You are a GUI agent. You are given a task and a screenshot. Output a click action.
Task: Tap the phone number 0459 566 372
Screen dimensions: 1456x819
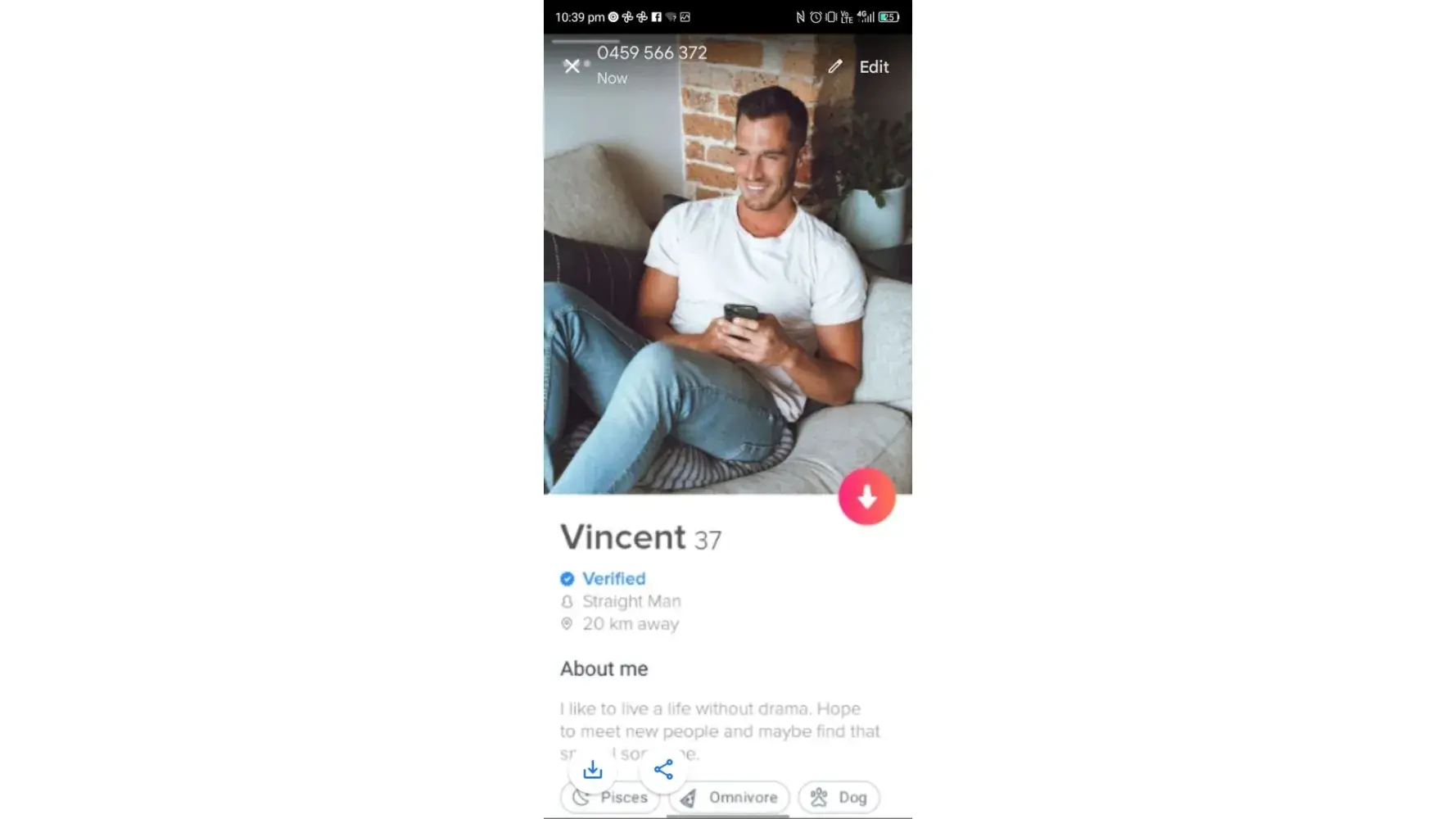click(x=652, y=52)
